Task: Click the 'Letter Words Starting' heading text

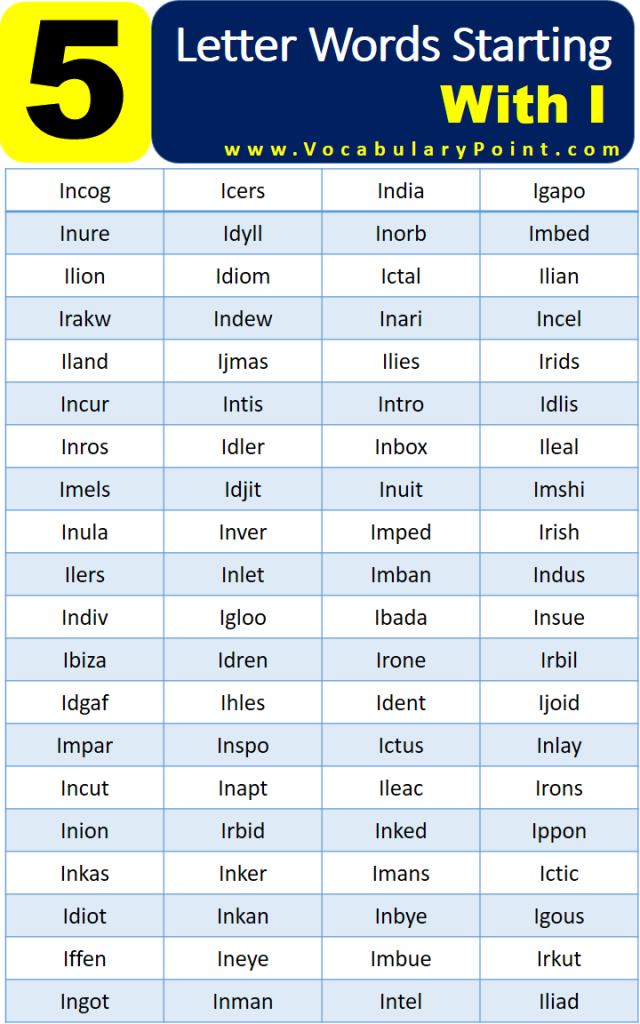Action: click(x=394, y=47)
